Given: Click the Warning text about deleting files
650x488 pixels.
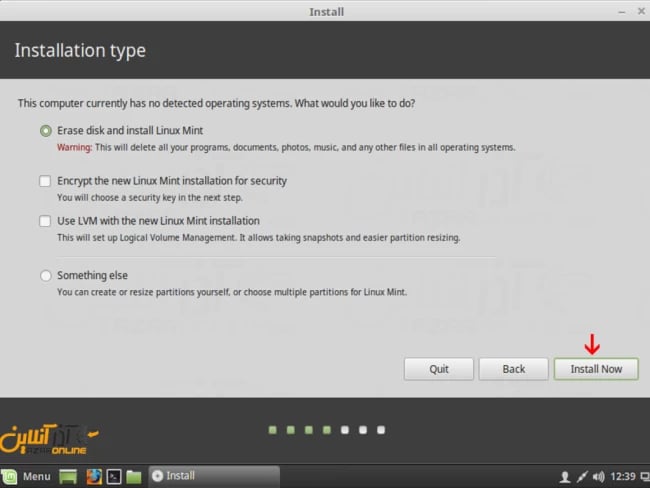Looking at the screenshot, I should pos(286,148).
